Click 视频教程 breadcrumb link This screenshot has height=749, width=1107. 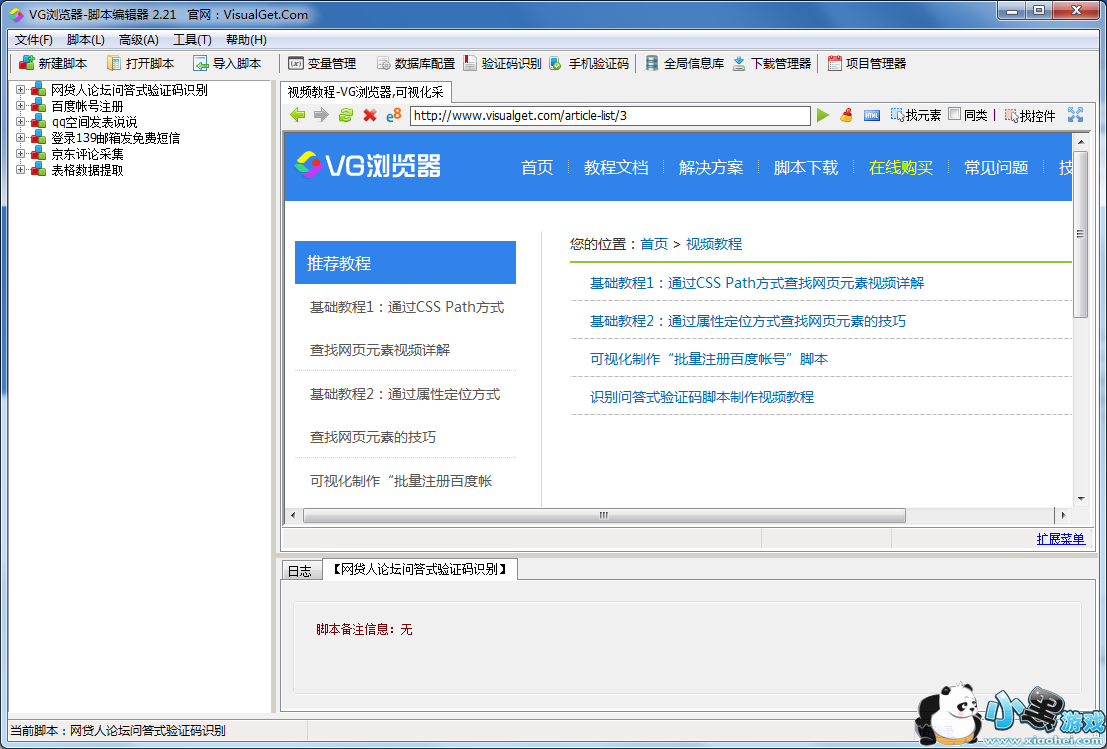point(714,244)
